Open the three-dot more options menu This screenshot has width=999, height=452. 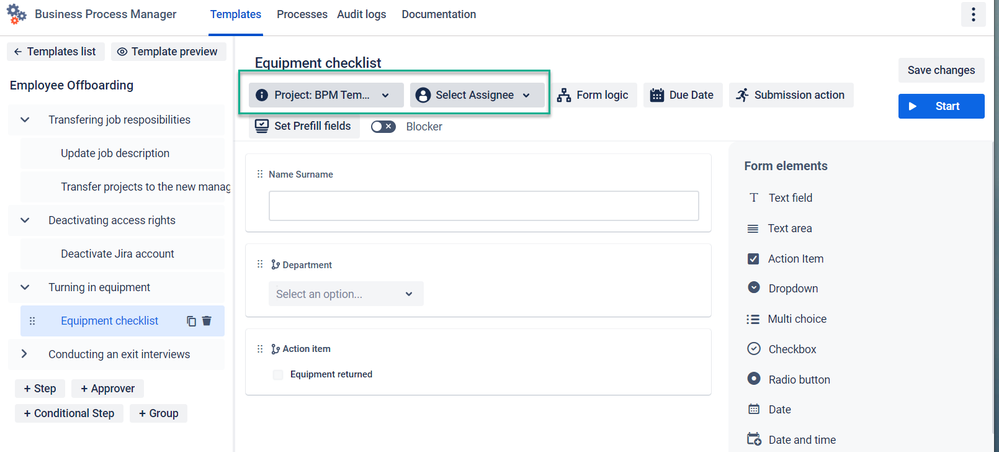(973, 15)
